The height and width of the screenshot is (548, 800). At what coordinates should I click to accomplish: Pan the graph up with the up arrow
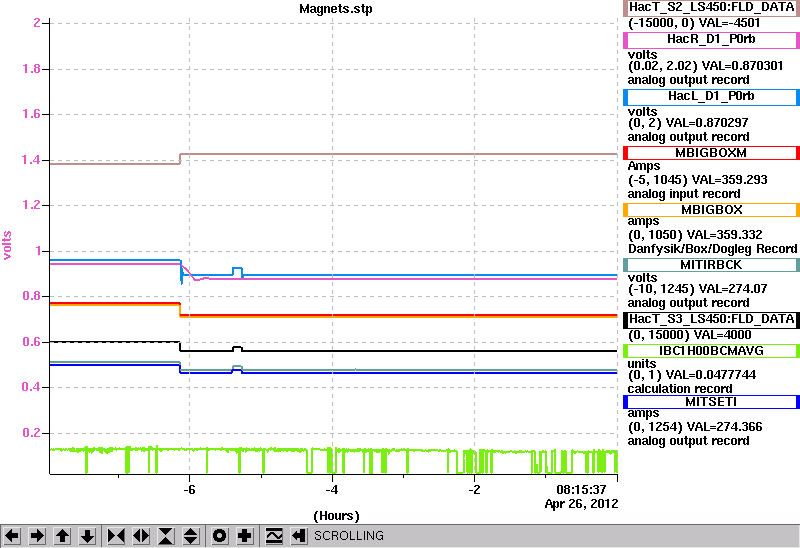pyautogui.click(x=62, y=536)
